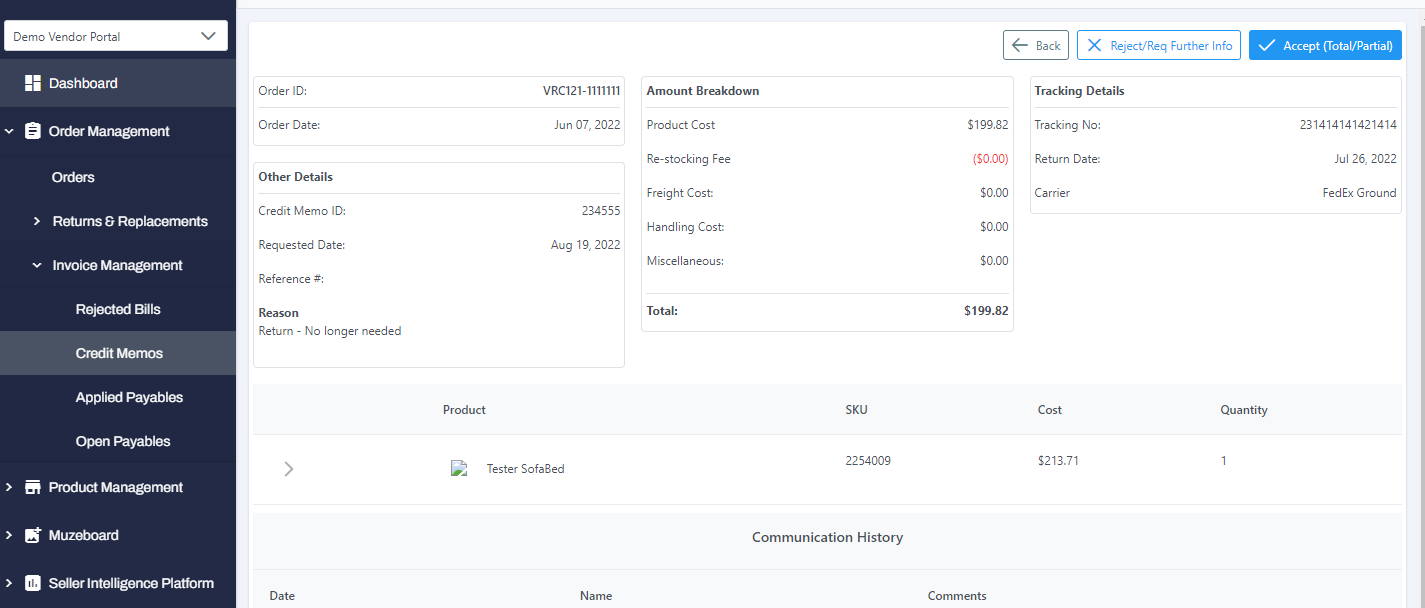Click the Comments column header
Screen dimensions: 1425x608
[x=957, y=596]
